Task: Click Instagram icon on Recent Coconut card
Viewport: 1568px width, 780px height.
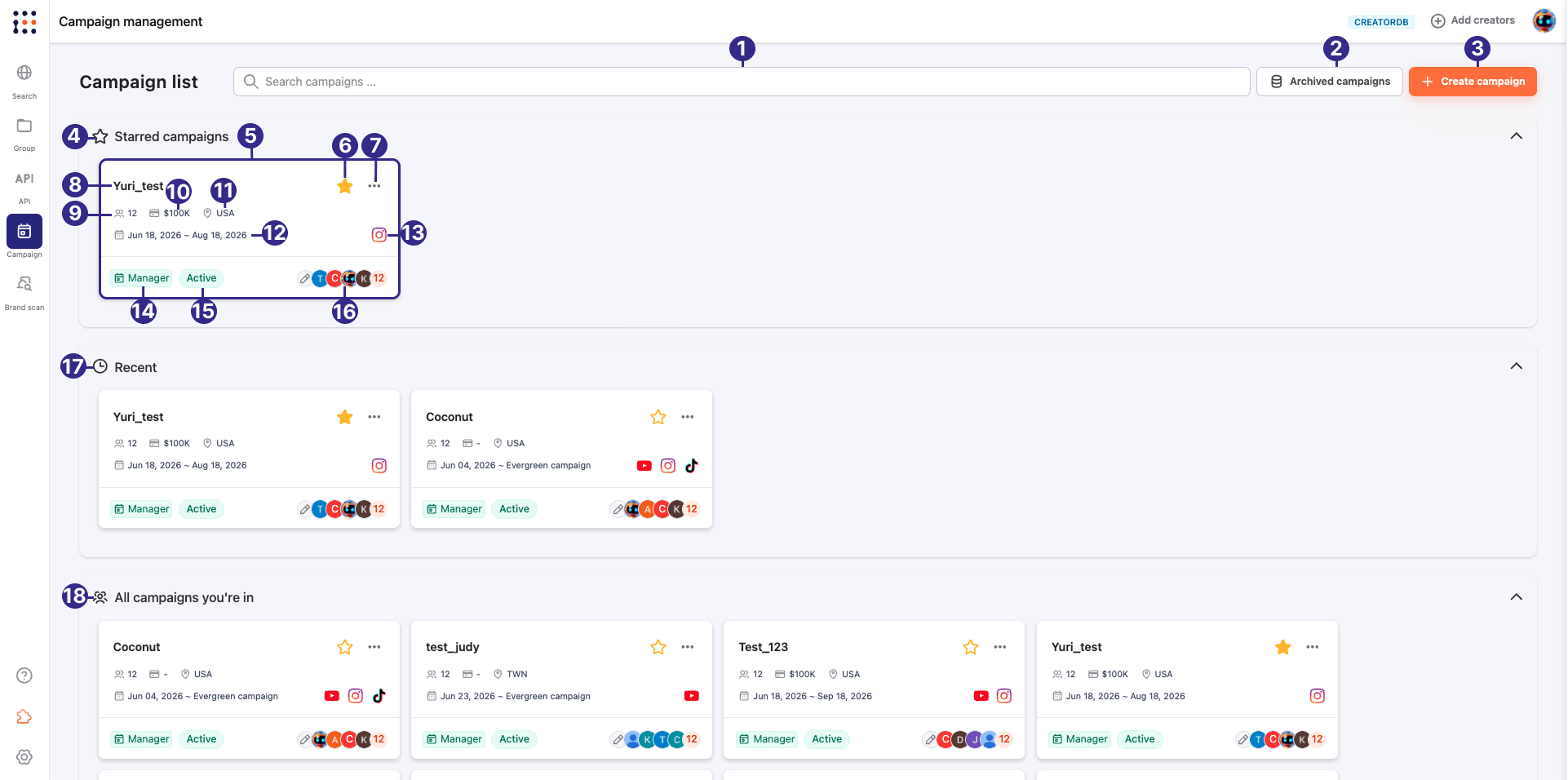Action: (x=668, y=466)
